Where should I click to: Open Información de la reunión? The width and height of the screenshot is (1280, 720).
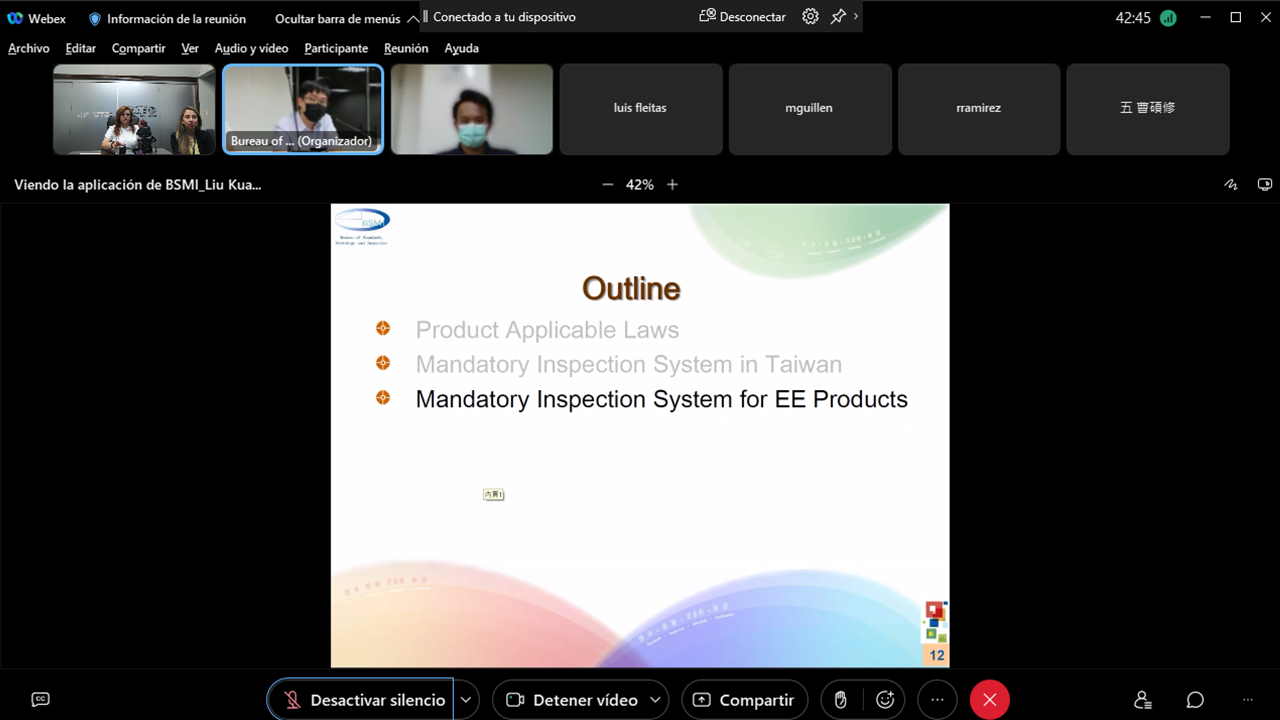click(x=167, y=18)
